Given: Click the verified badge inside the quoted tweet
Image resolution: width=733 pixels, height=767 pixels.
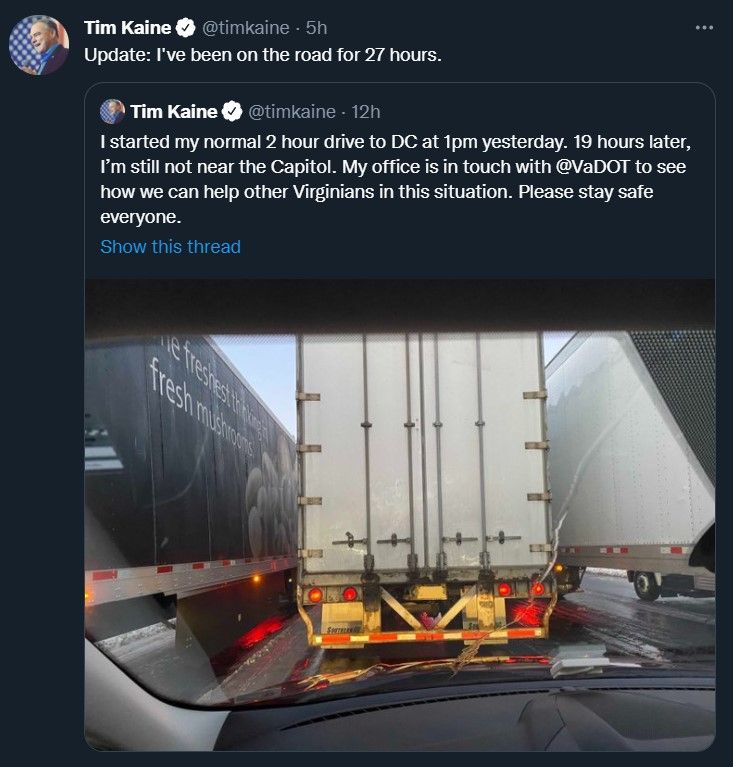Looking at the screenshot, I should [x=231, y=111].
